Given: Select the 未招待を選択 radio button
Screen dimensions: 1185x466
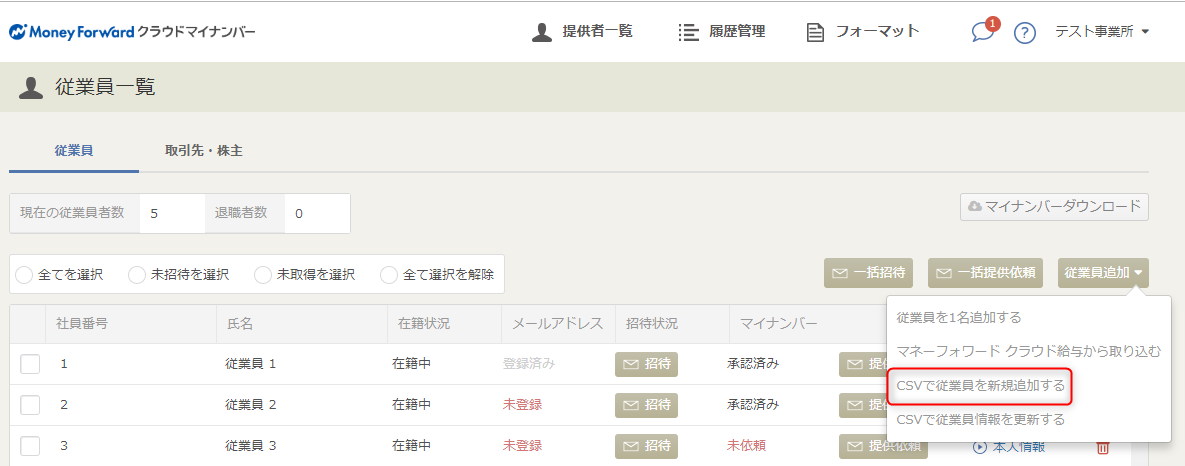Looking at the screenshot, I should click(137, 275).
